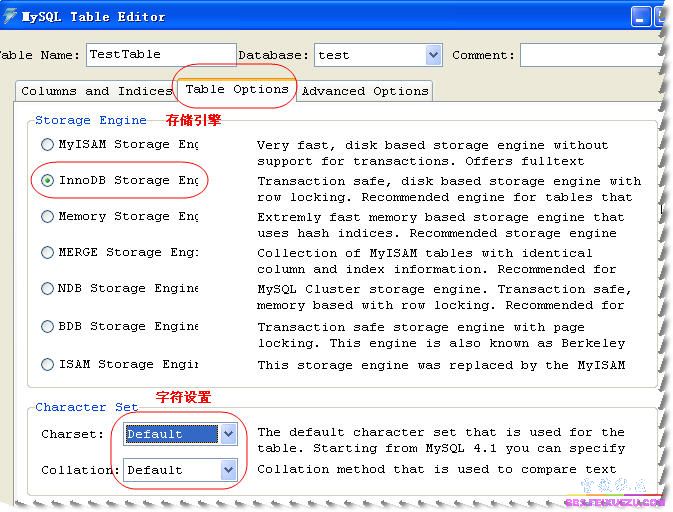The height and width of the screenshot is (512, 673).
Task: Expand the Collation dropdown arrow
Action: [x=228, y=470]
